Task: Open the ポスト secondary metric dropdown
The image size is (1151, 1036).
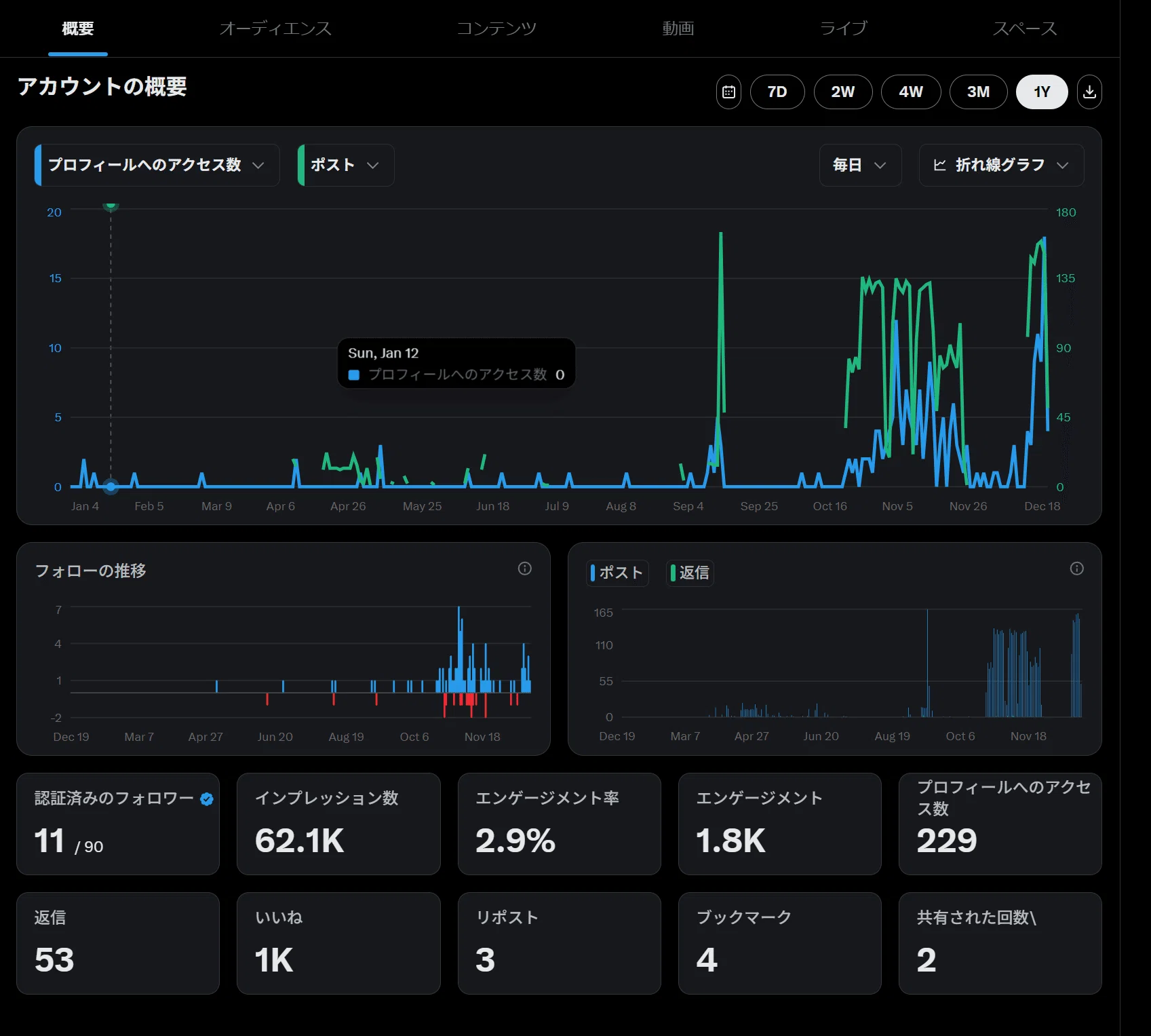Action: click(x=346, y=165)
